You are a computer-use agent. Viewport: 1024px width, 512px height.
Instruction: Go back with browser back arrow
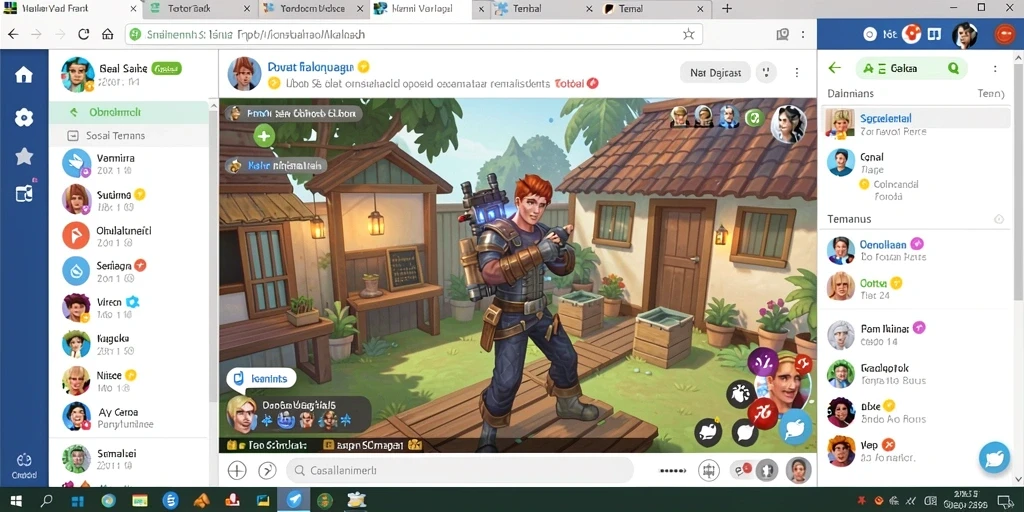[13, 35]
